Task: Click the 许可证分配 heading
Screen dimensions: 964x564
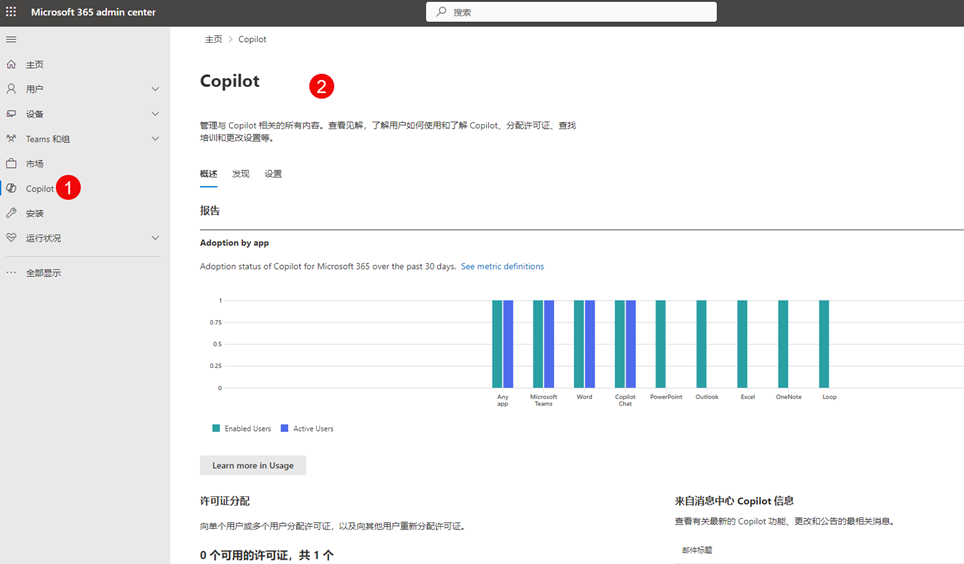Action: point(225,501)
